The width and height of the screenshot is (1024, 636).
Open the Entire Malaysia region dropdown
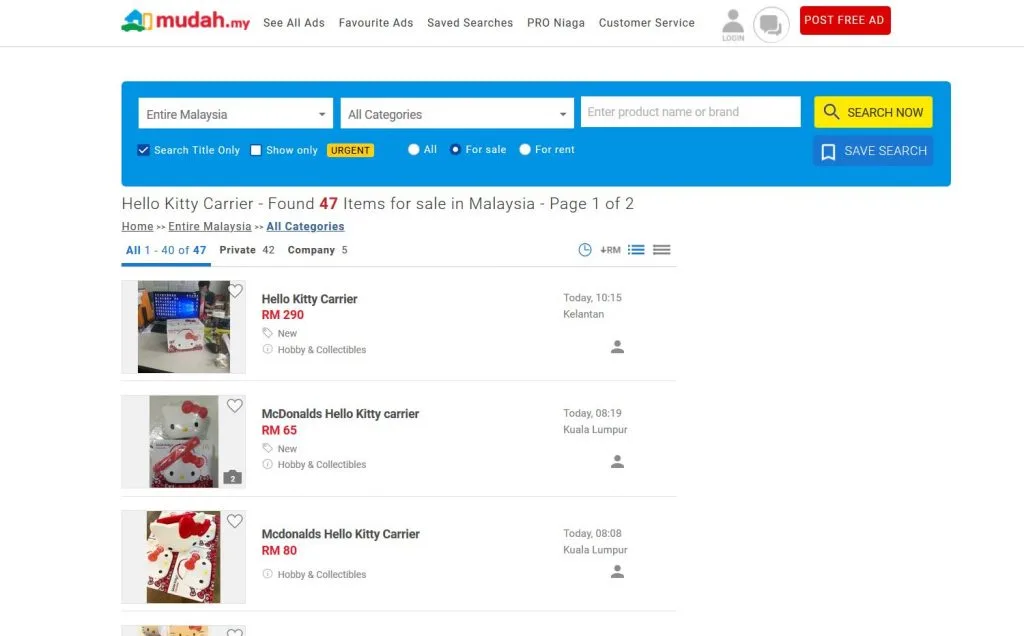pos(235,114)
